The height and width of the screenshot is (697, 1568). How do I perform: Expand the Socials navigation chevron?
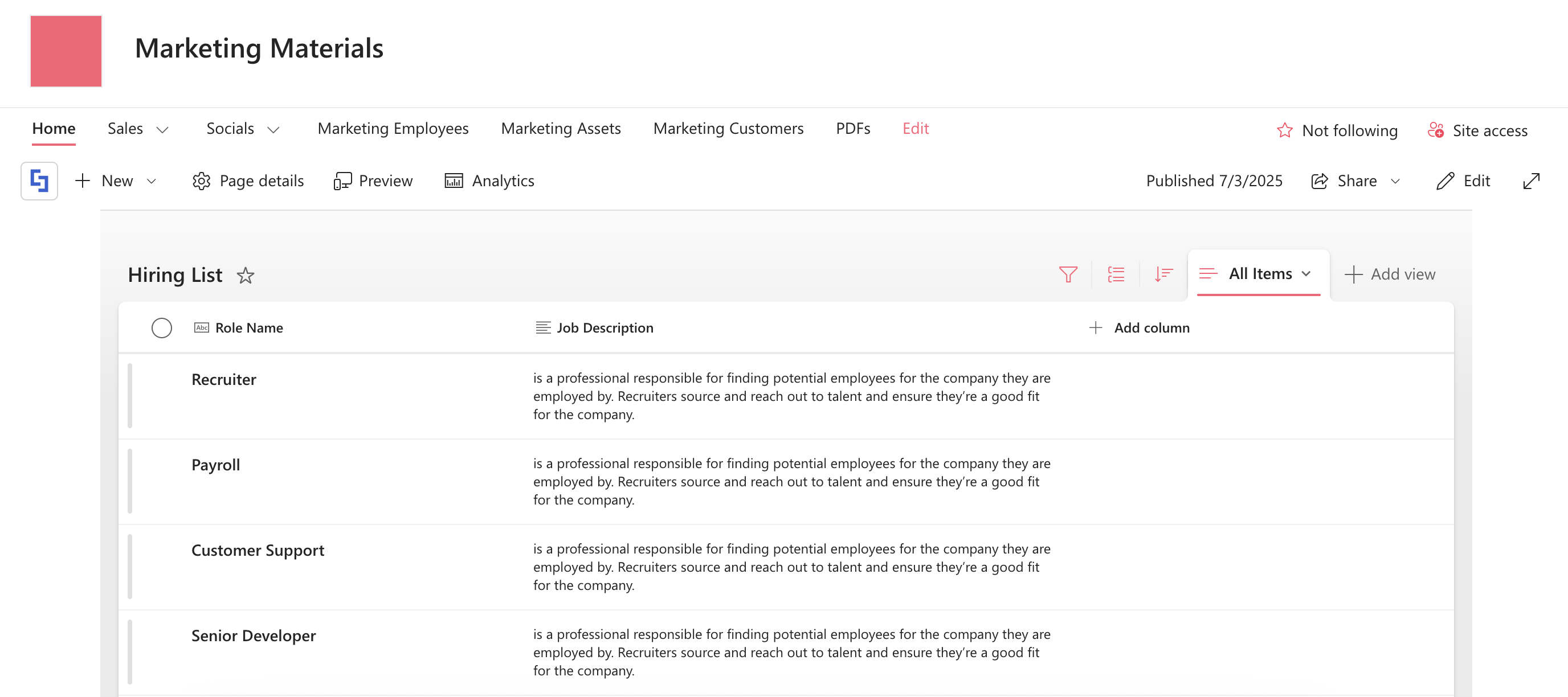tap(273, 129)
